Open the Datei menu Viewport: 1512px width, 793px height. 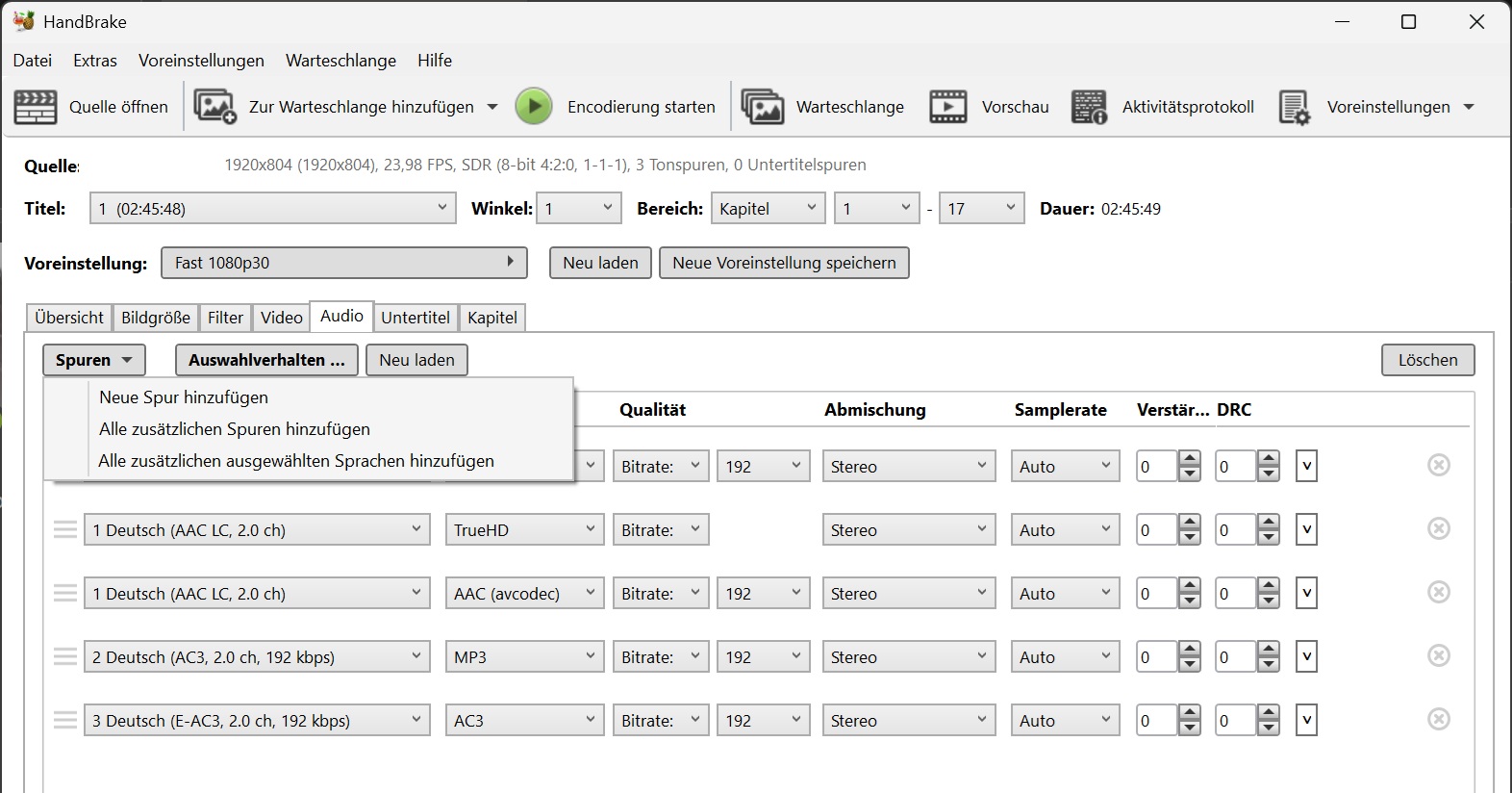click(x=33, y=60)
